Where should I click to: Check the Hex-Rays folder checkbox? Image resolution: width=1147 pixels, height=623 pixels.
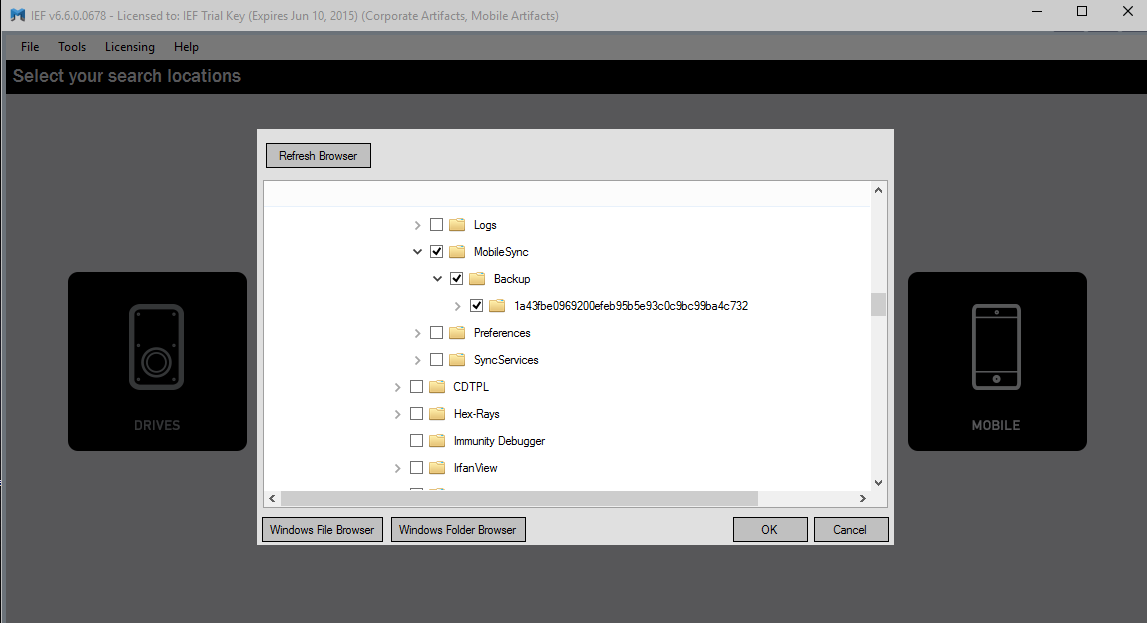[416, 414]
